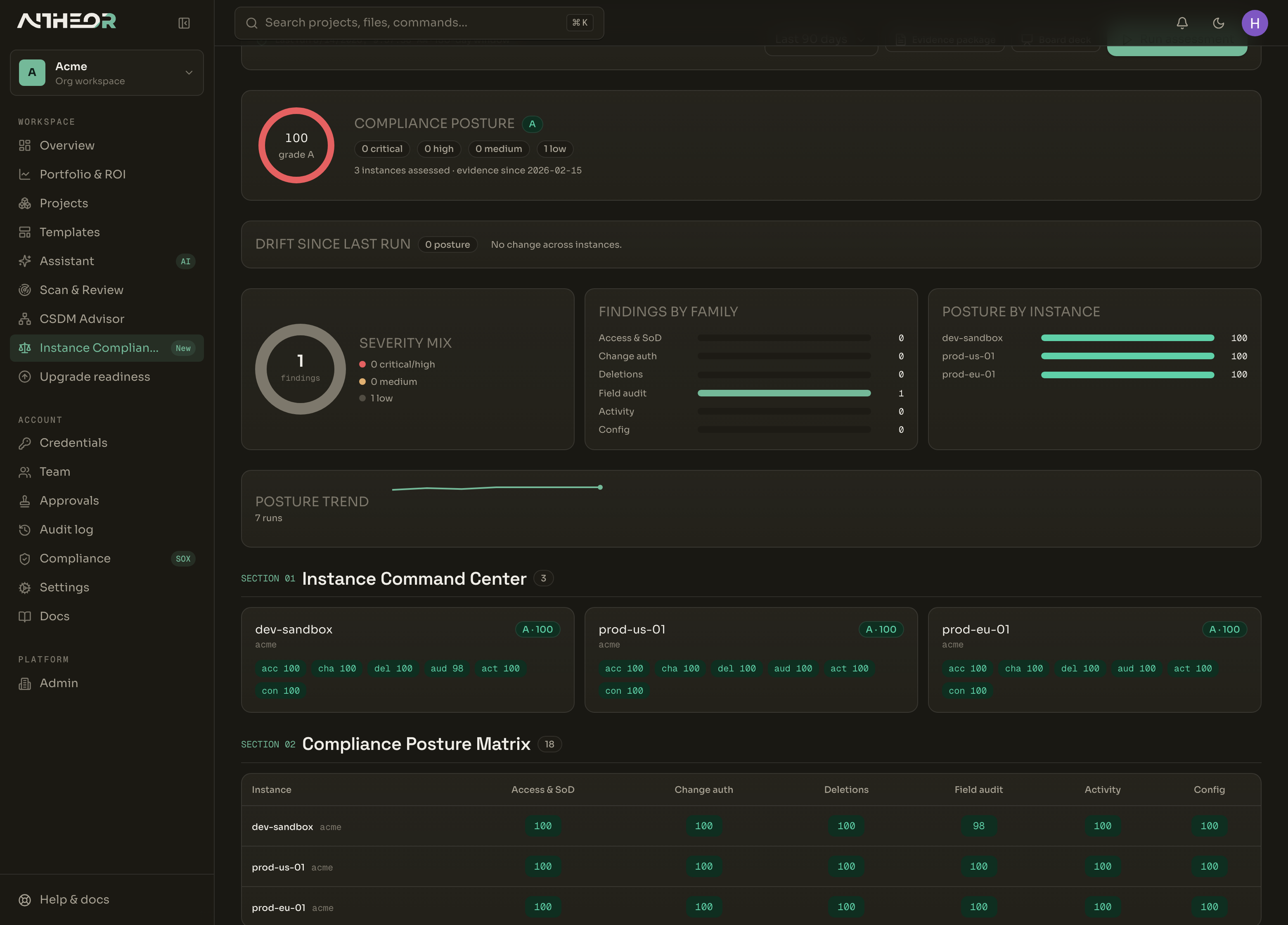Open Upgrade readiness arrow icon
Screen dimensions: 1288x925
pos(24,377)
